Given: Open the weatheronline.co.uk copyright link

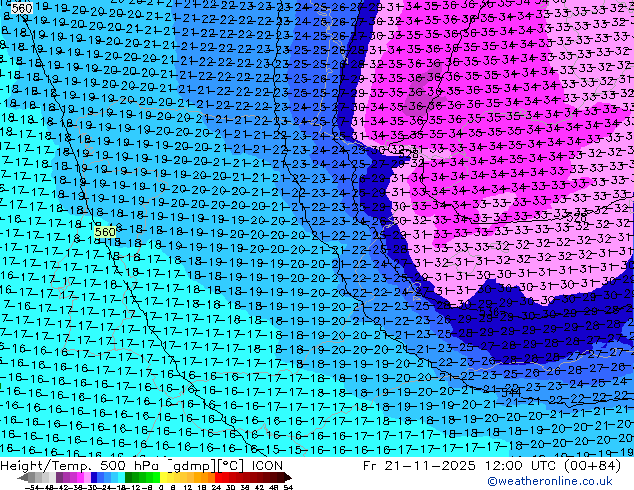Looking at the screenshot, I should coord(550,481).
